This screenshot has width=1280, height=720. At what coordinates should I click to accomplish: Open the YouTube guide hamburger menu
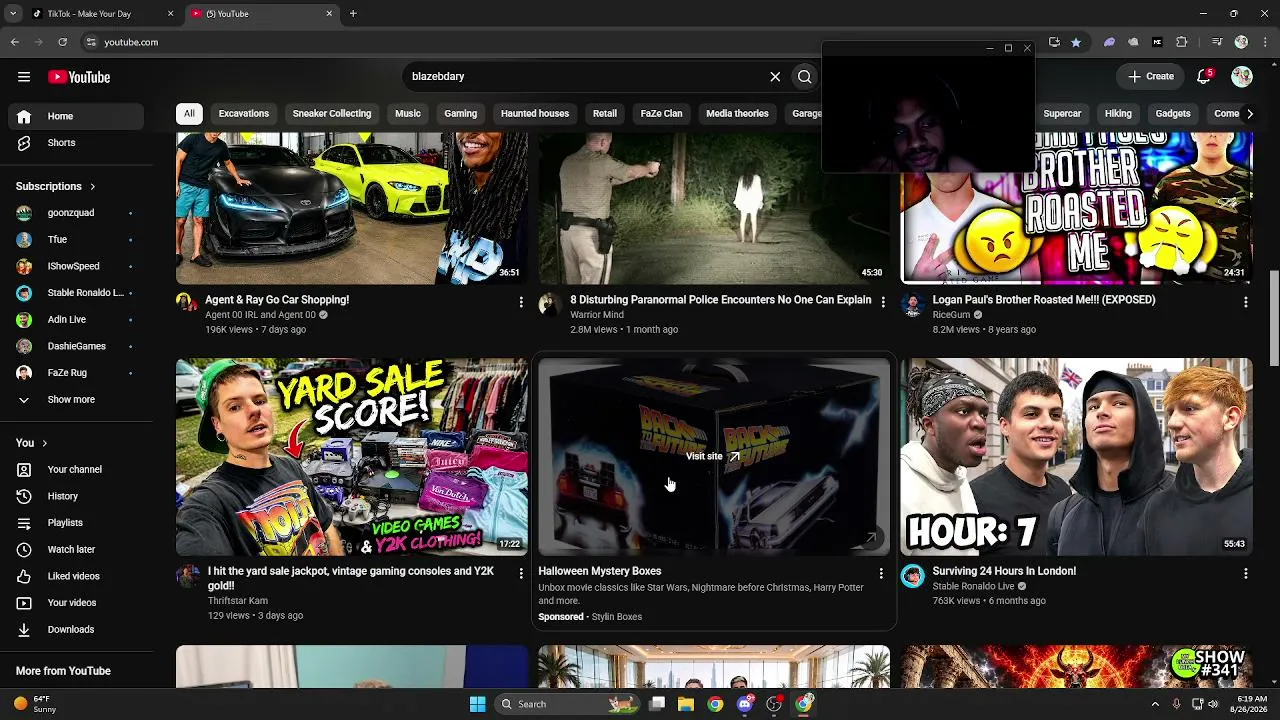click(24, 77)
